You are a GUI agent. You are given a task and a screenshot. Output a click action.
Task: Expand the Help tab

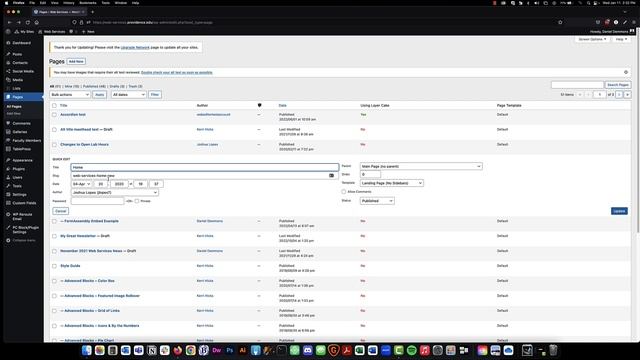click(x=621, y=39)
